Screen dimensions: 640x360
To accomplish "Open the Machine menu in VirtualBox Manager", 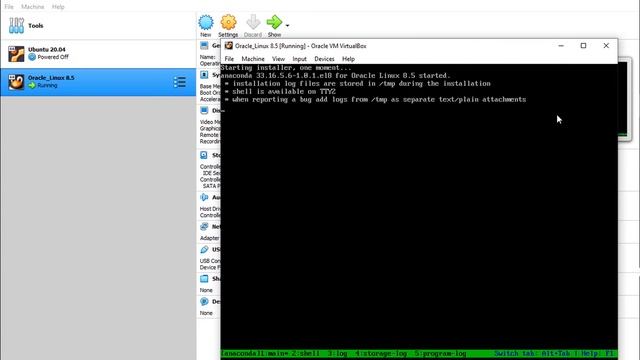I will (33, 7).
